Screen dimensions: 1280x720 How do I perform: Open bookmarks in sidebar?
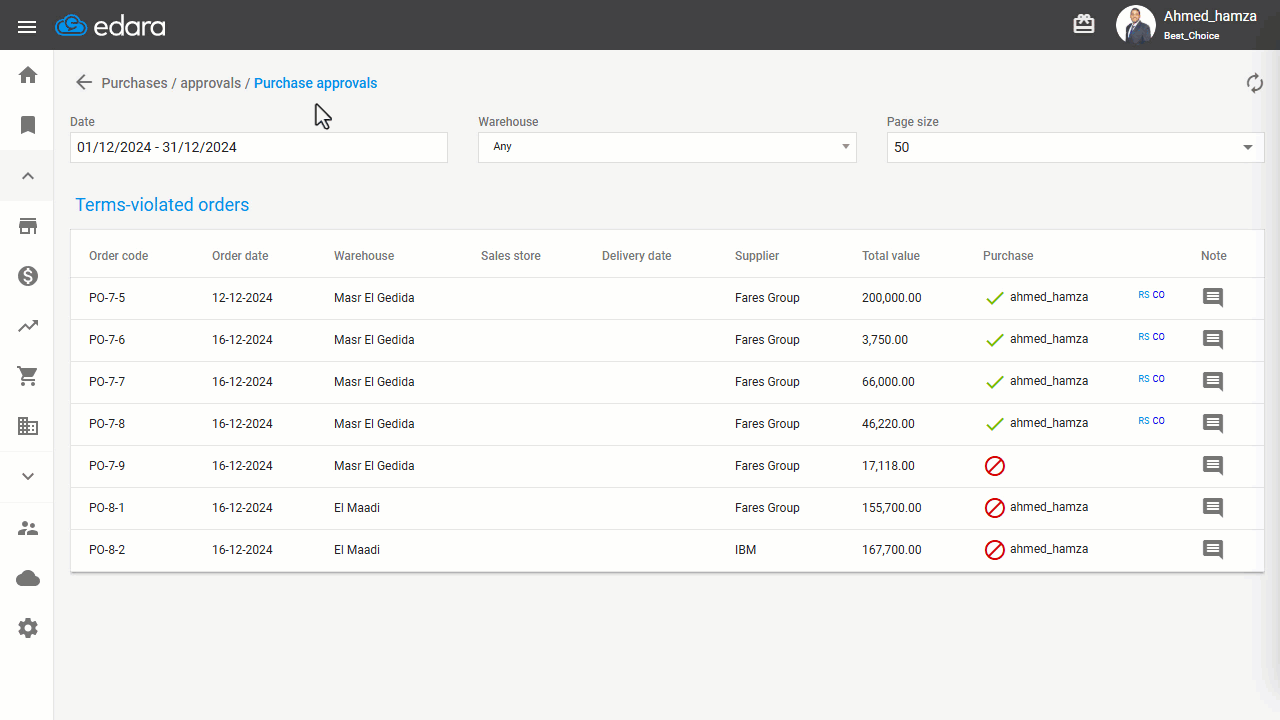coord(28,125)
